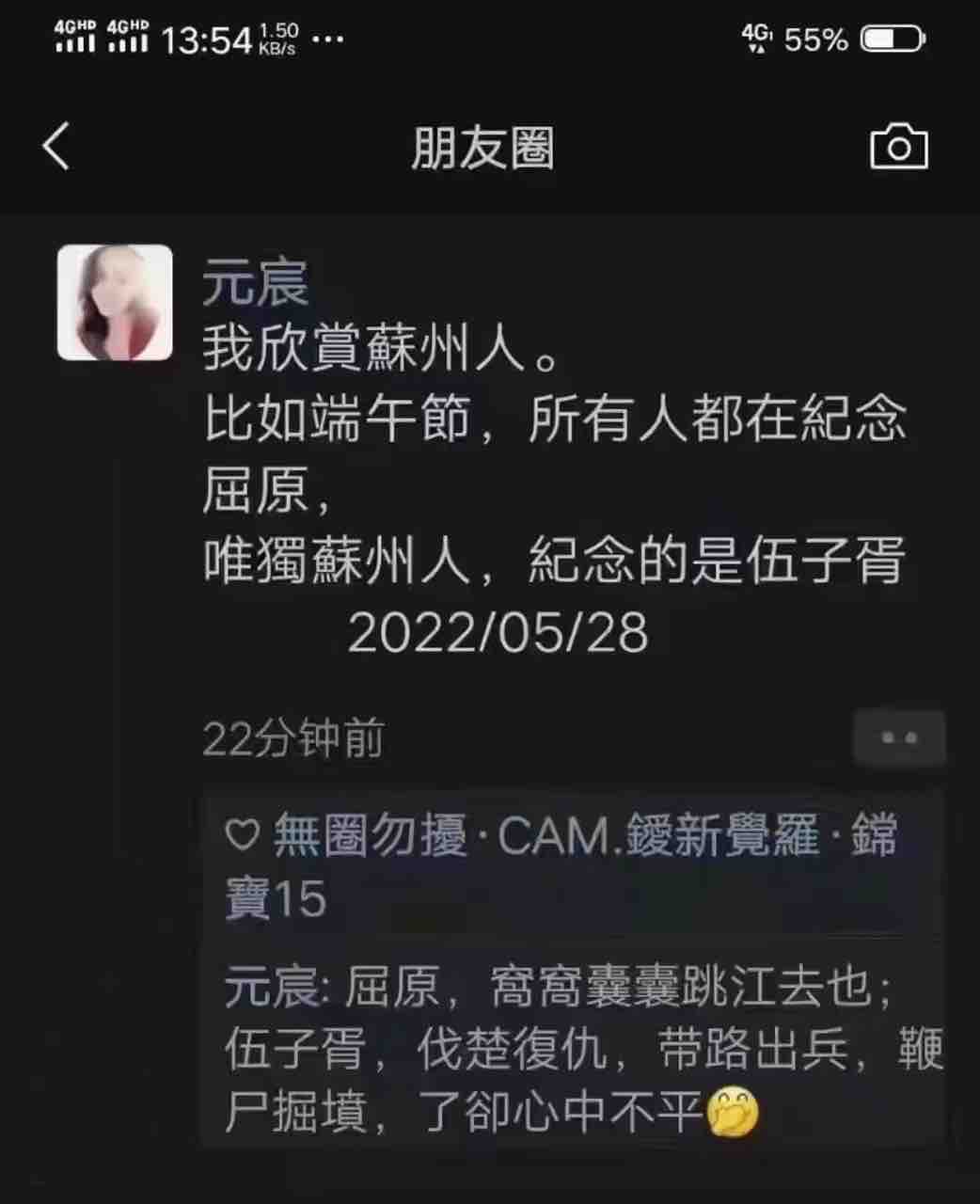Tap the 13:54 clock in status bar
980x1204 pixels.
coord(207,40)
